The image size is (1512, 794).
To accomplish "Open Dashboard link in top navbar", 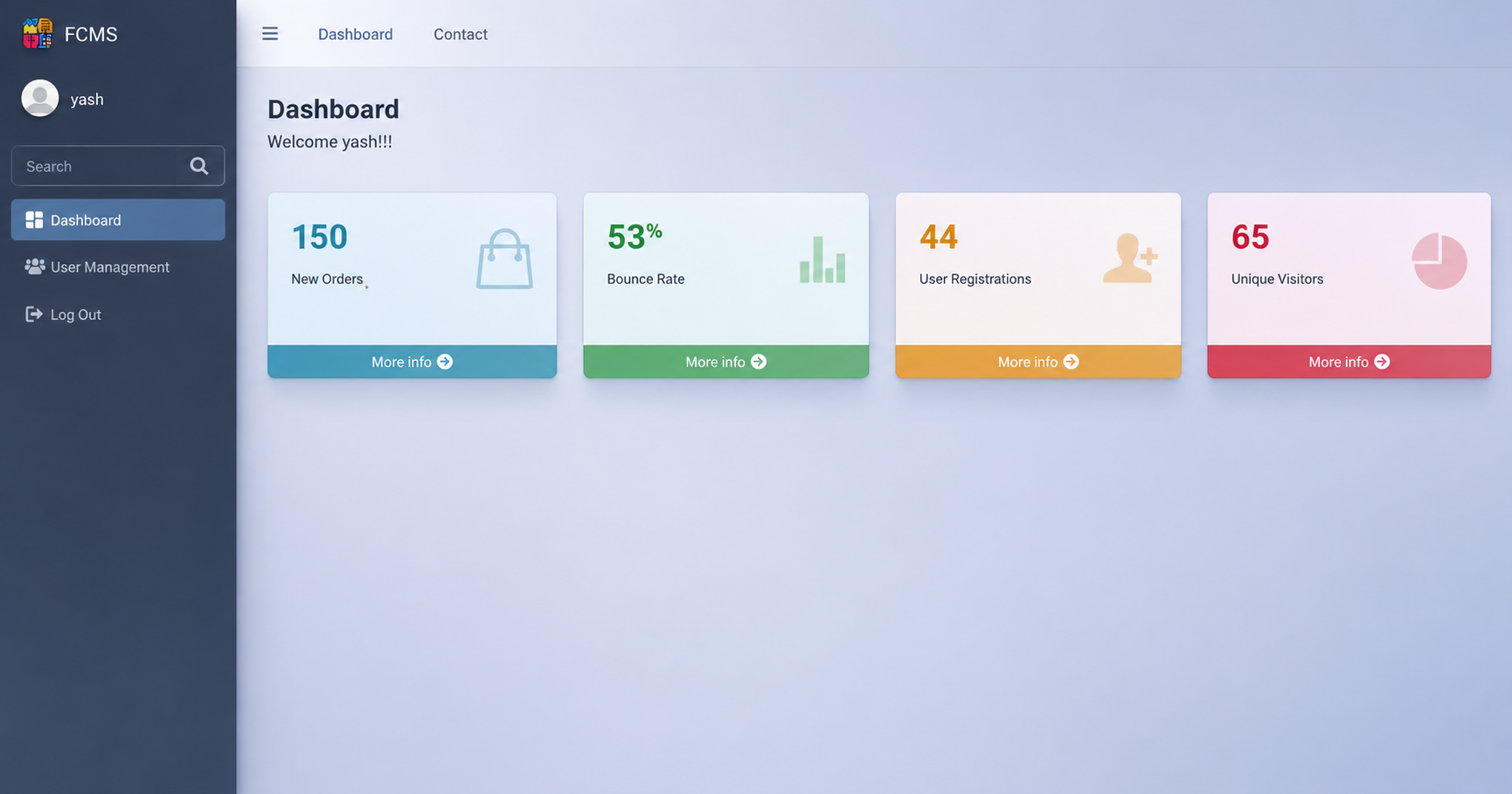I will point(356,34).
